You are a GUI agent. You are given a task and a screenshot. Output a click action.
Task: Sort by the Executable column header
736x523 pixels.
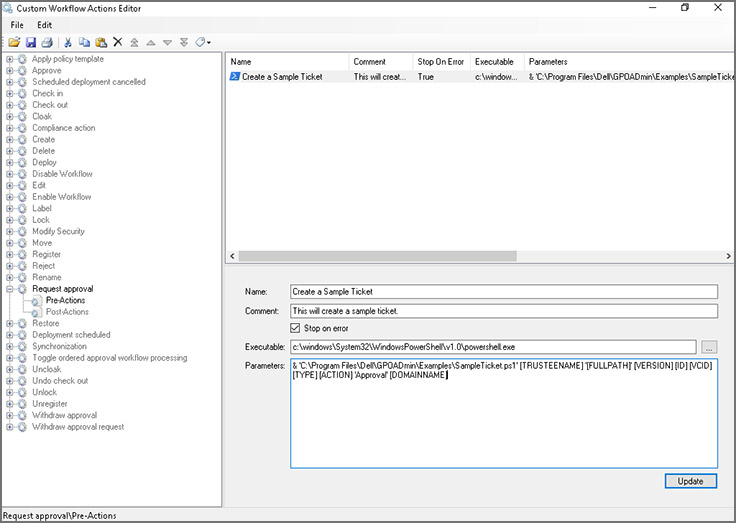click(497, 62)
